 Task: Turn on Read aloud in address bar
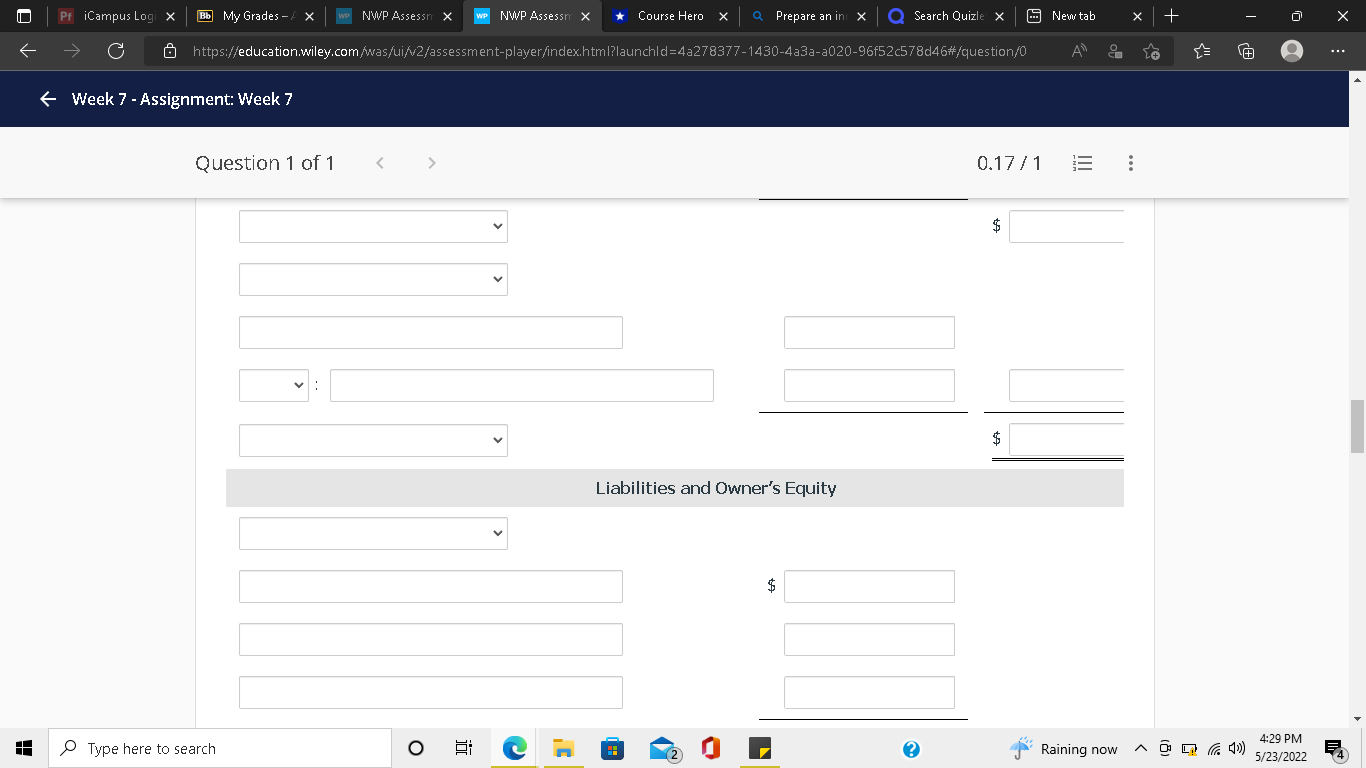[x=1081, y=50]
